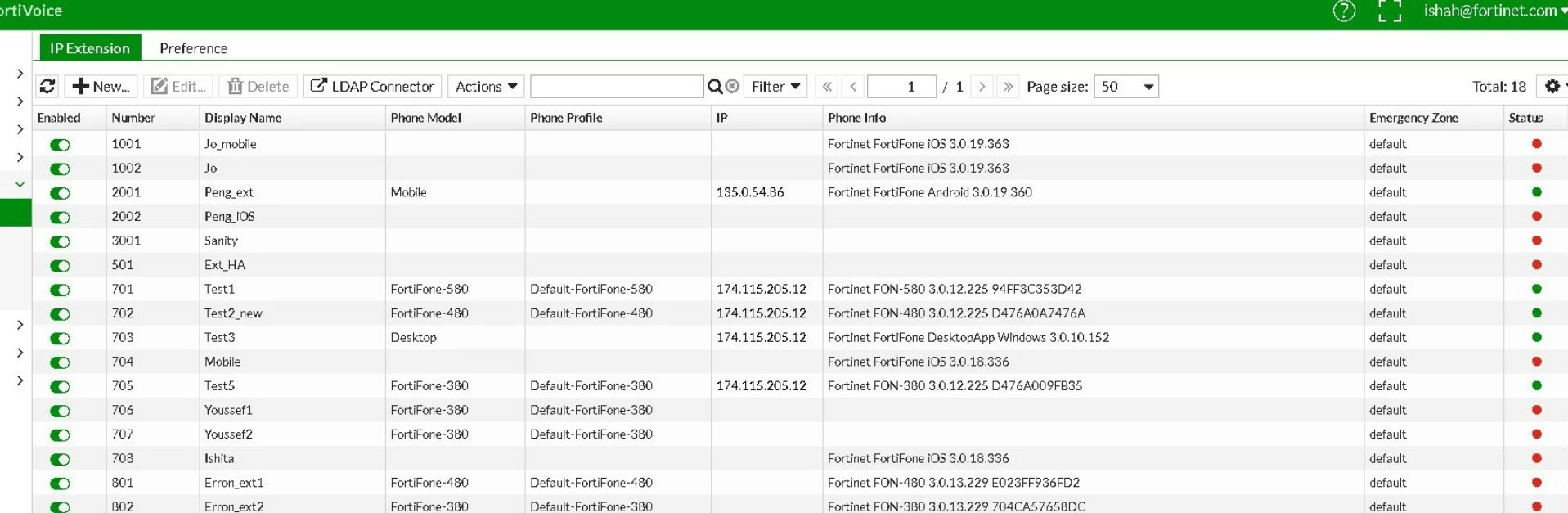
Task: Select the FortiFone DesktopApp Windows phone info
Action: point(968,337)
